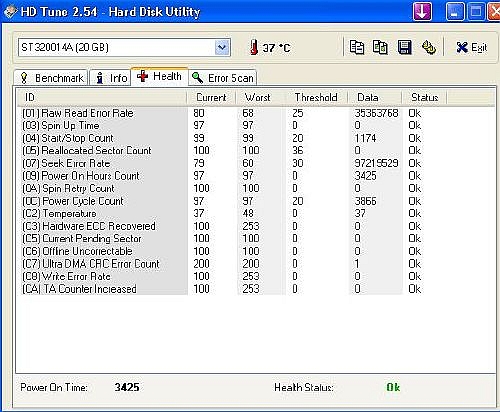500x412 pixels.
Task: Switch to the Benchmark tab
Action: (x=51, y=78)
